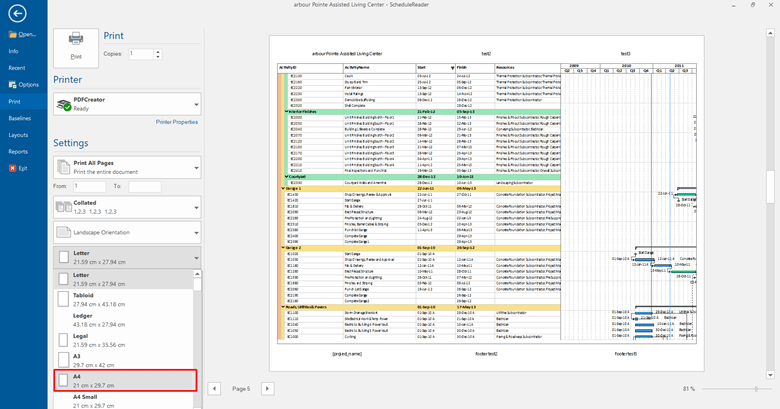Click the Landscape Orientation page icon
The height and width of the screenshot is (409, 780).
64,232
